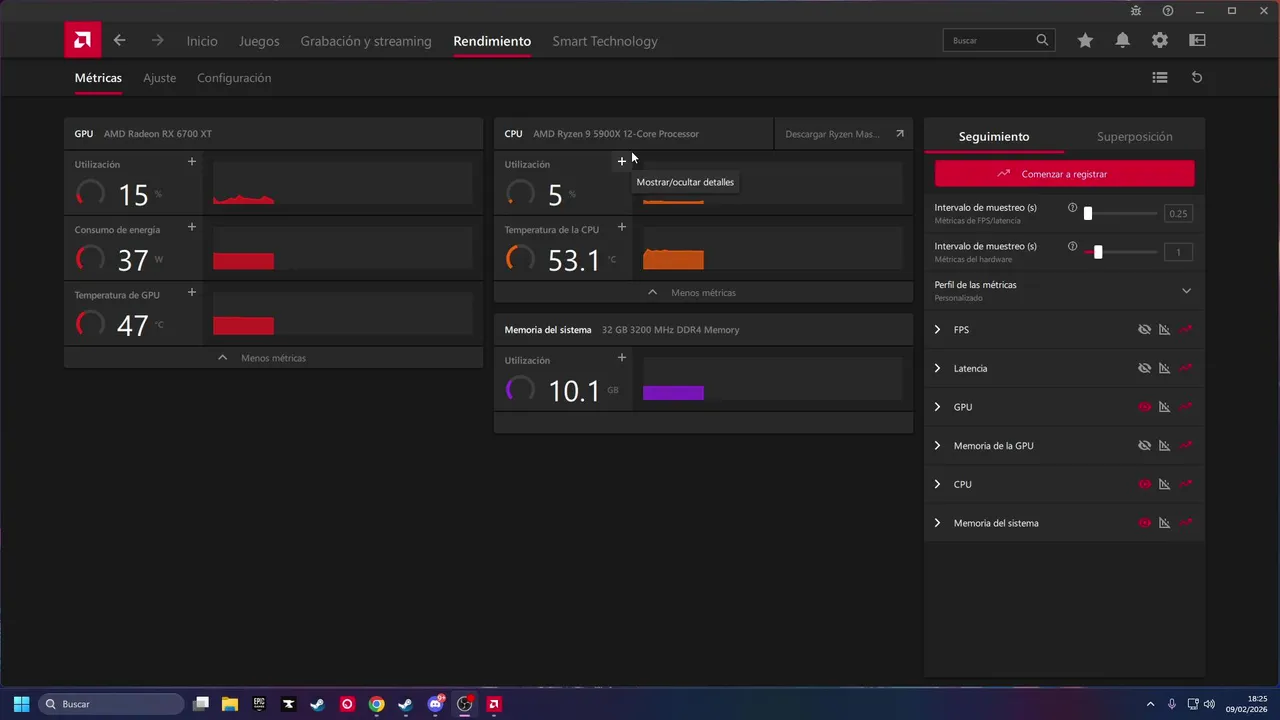Open favorites star icon

(x=1085, y=41)
